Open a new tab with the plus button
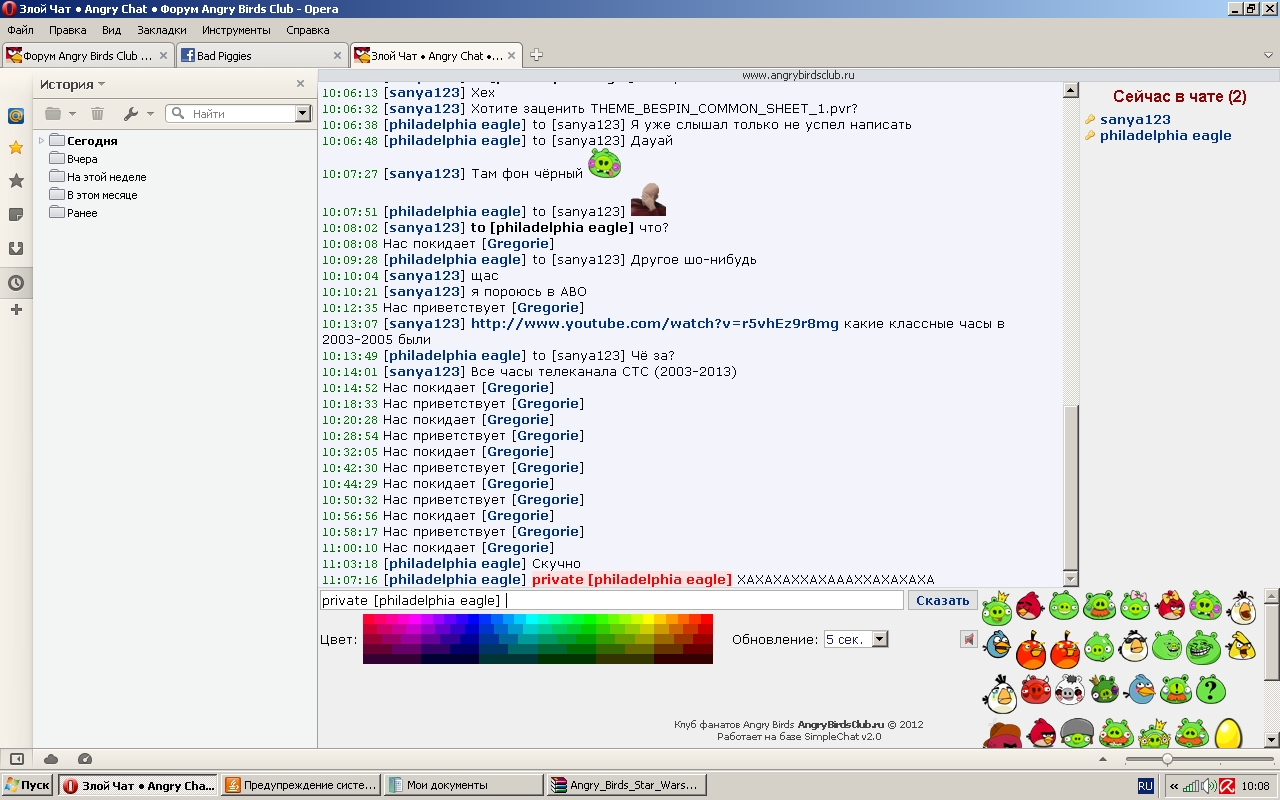This screenshot has width=1280, height=800. tap(536, 55)
